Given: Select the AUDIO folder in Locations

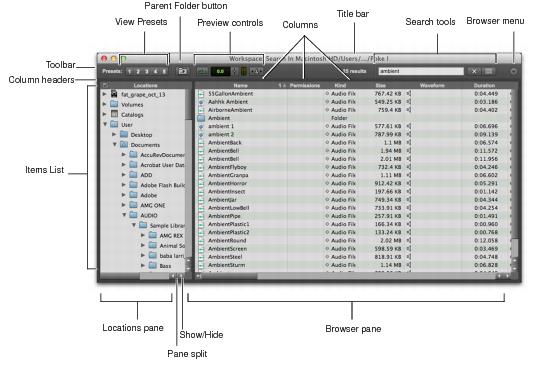Looking at the screenshot, I should click(x=149, y=215).
